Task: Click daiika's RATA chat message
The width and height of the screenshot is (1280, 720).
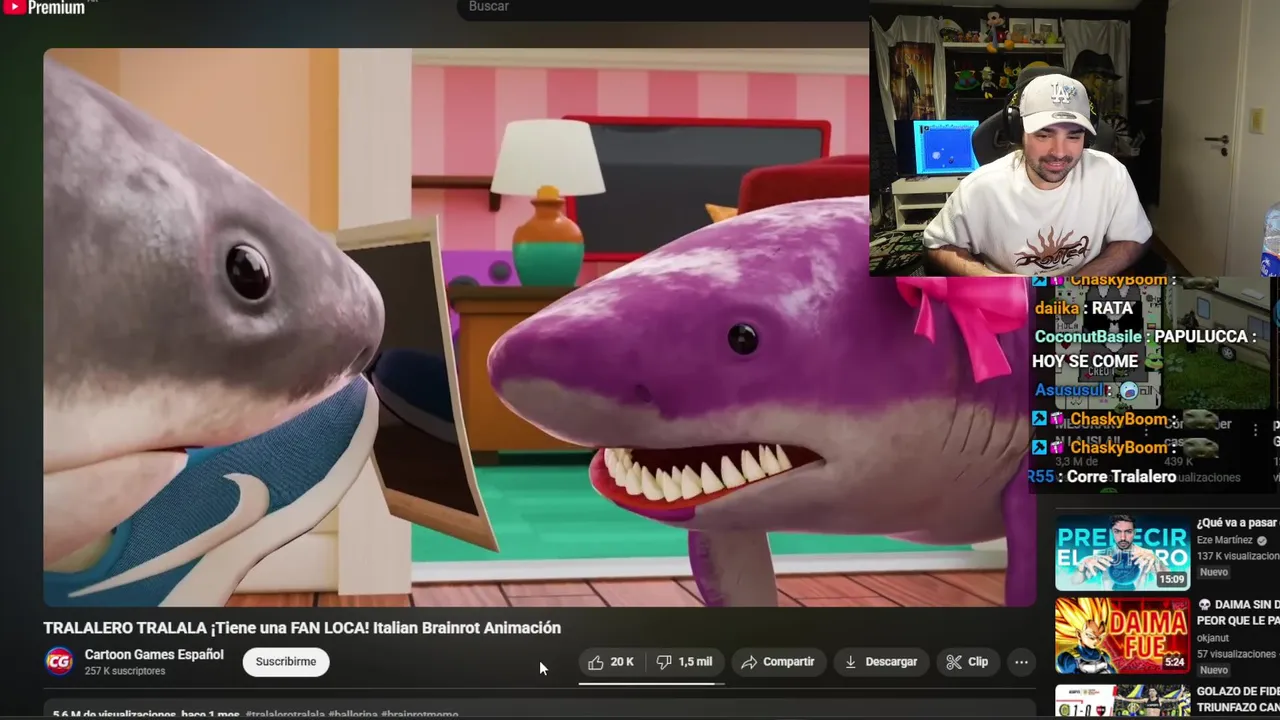Action: point(1083,309)
